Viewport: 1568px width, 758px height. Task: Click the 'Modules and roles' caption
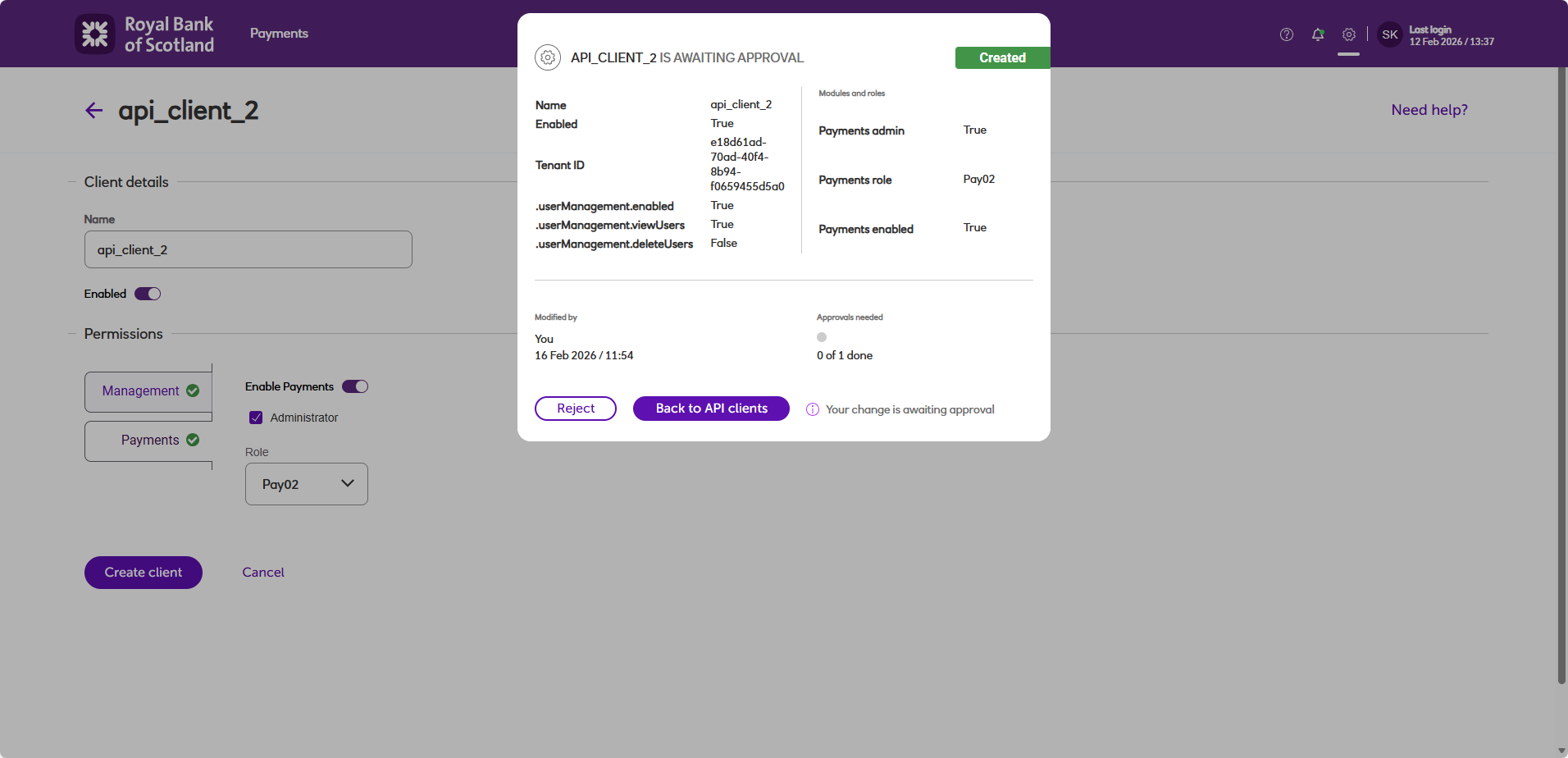coord(851,94)
